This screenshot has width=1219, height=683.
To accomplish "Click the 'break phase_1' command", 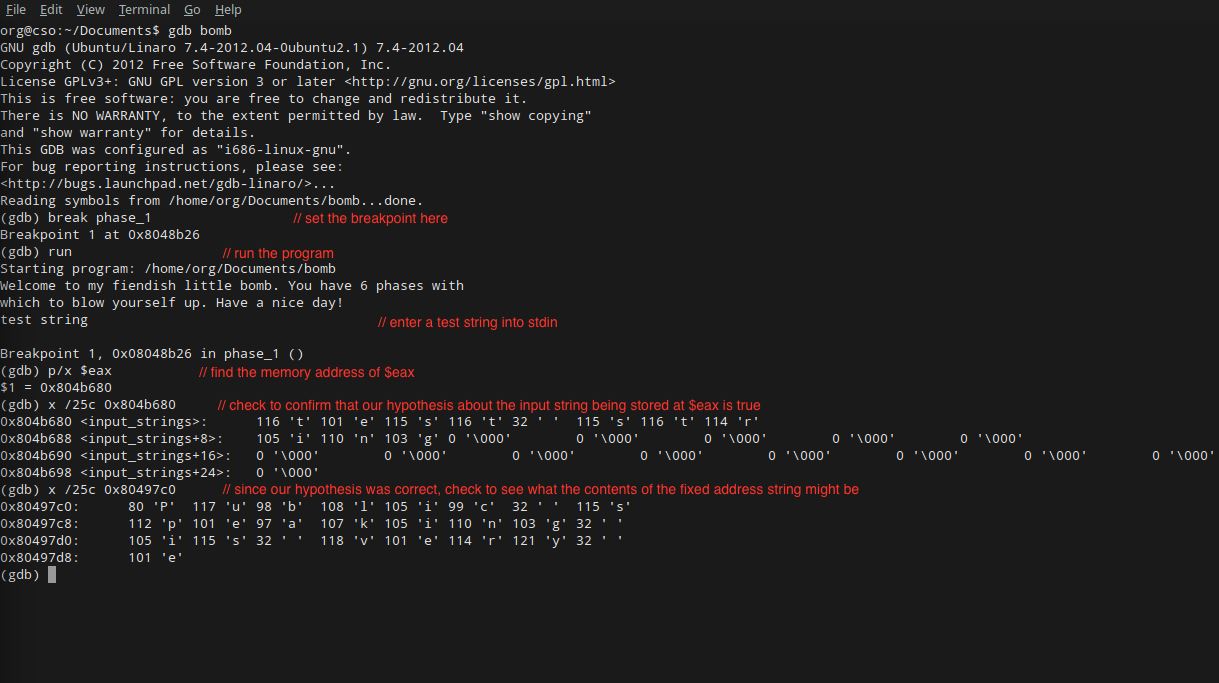I will (x=100, y=218).
